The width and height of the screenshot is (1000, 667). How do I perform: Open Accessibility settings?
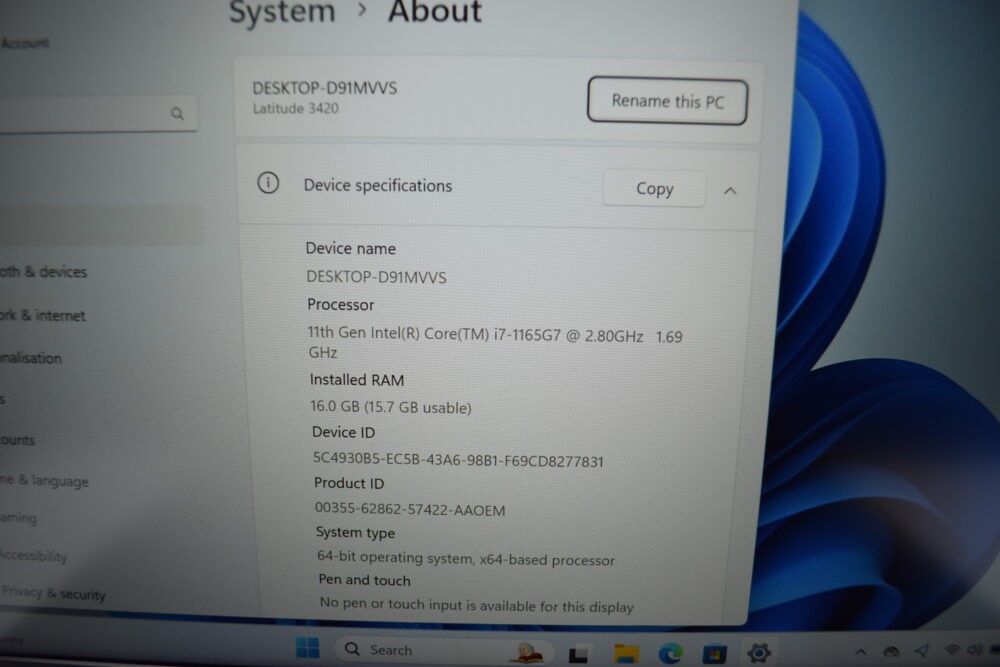[33, 555]
